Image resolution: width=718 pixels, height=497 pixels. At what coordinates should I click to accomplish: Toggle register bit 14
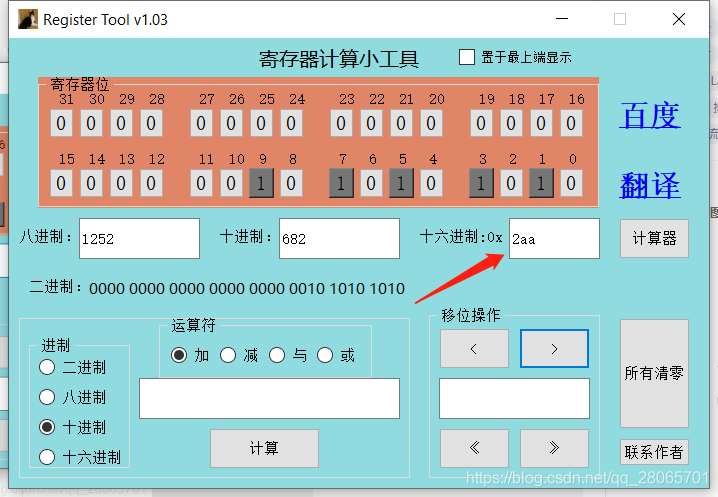(x=91, y=183)
